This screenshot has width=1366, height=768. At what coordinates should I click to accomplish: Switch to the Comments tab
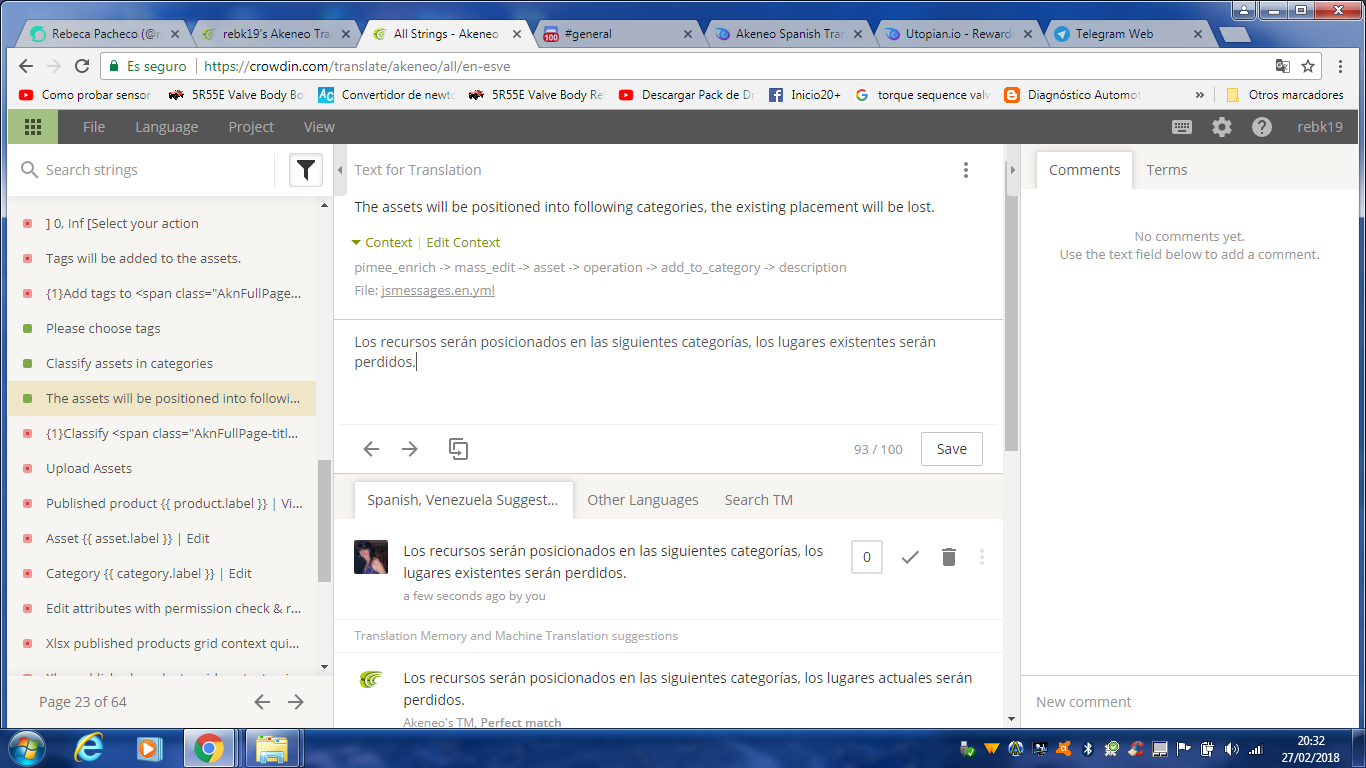(1084, 170)
